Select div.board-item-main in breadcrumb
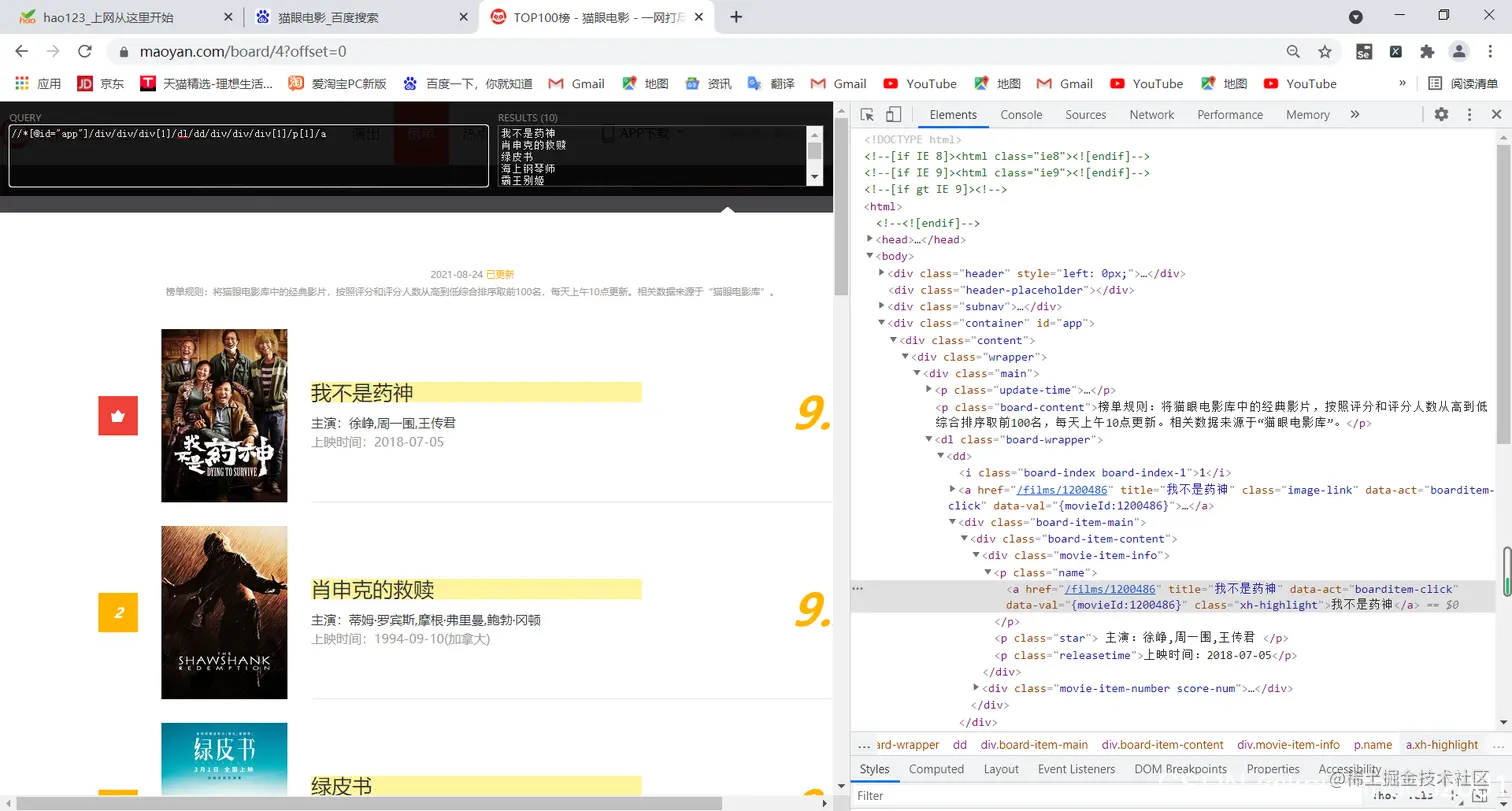The image size is (1512, 811). click(x=1033, y=745)
